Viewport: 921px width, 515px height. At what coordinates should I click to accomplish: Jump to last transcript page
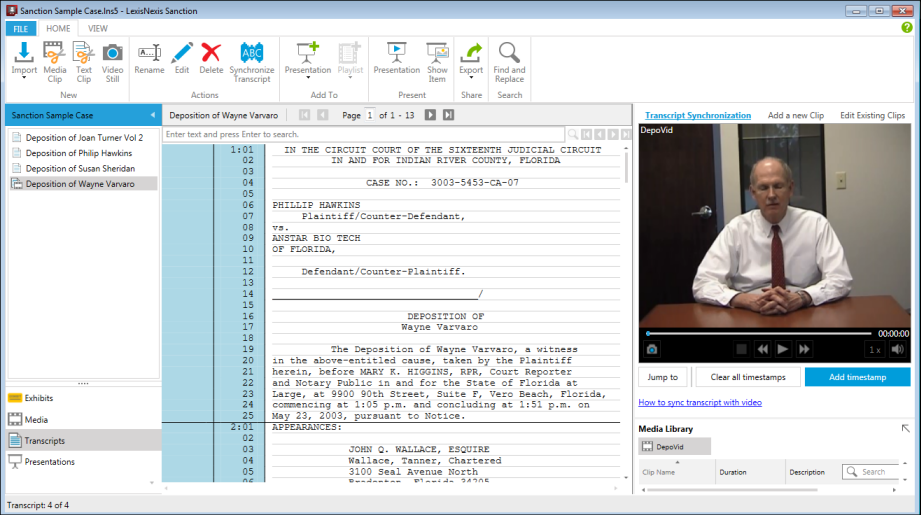pyautogui.click(x=449, y=115)
